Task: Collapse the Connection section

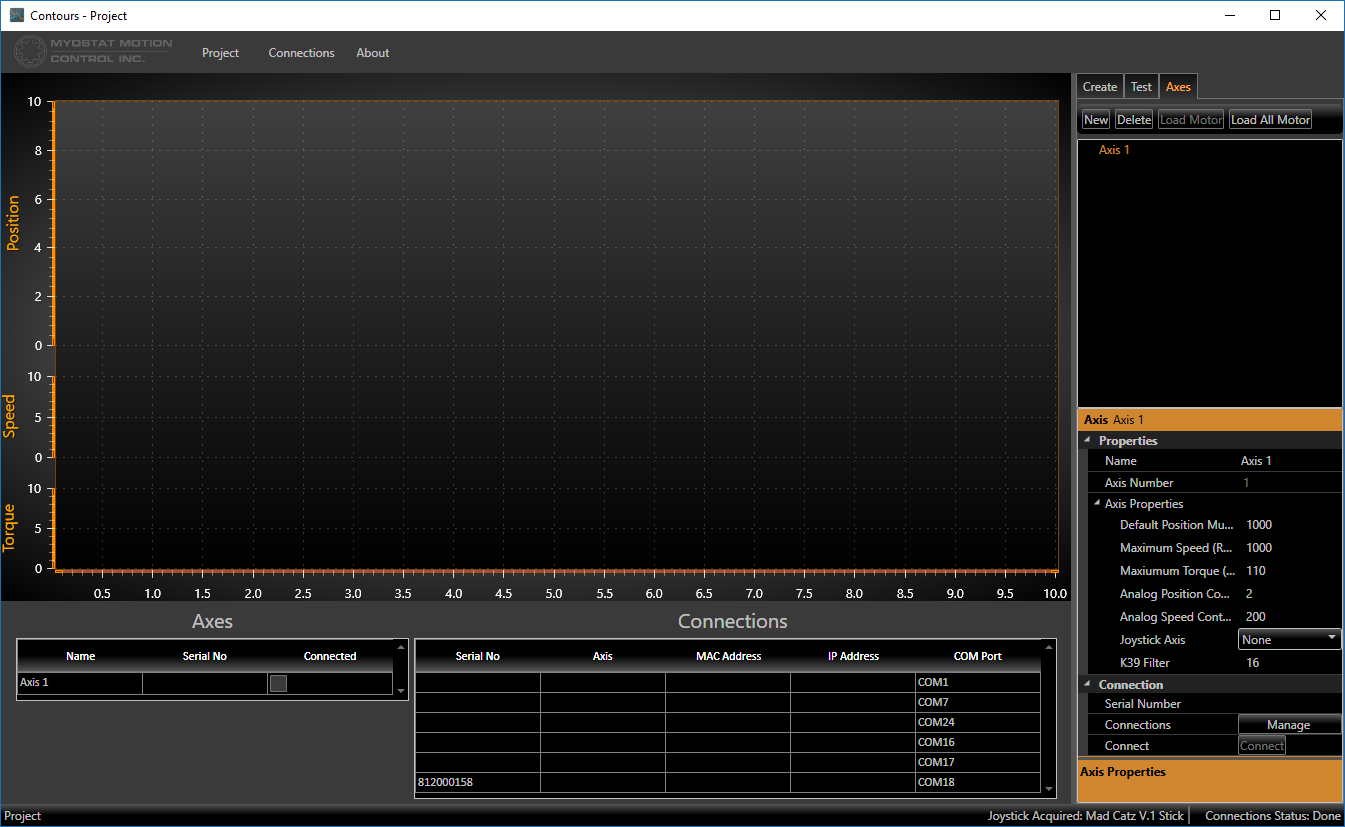Action: (x=1087, y=685)
